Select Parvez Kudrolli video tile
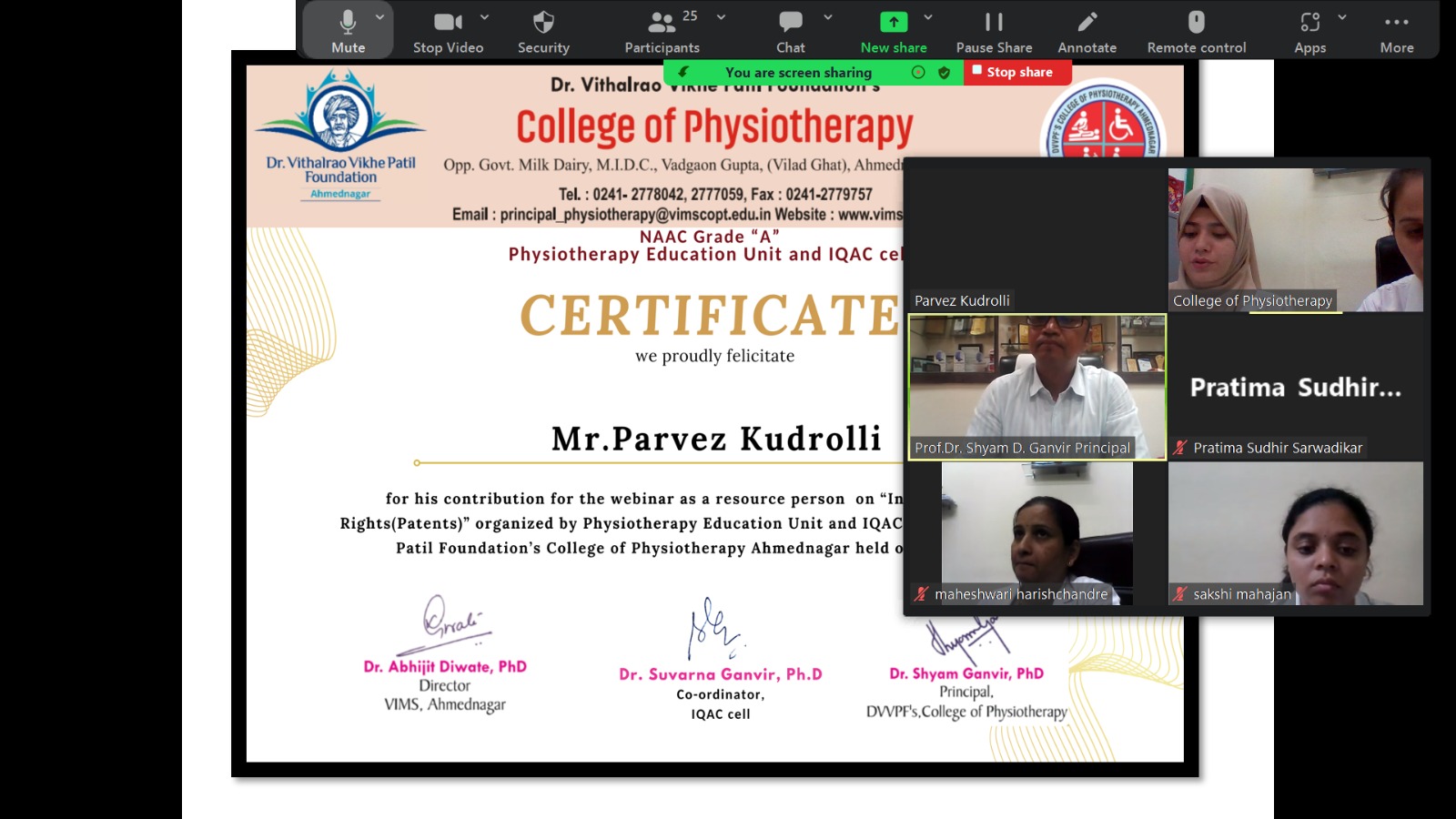Viewport: 1456px width, 819px height. coord(1036,240)
